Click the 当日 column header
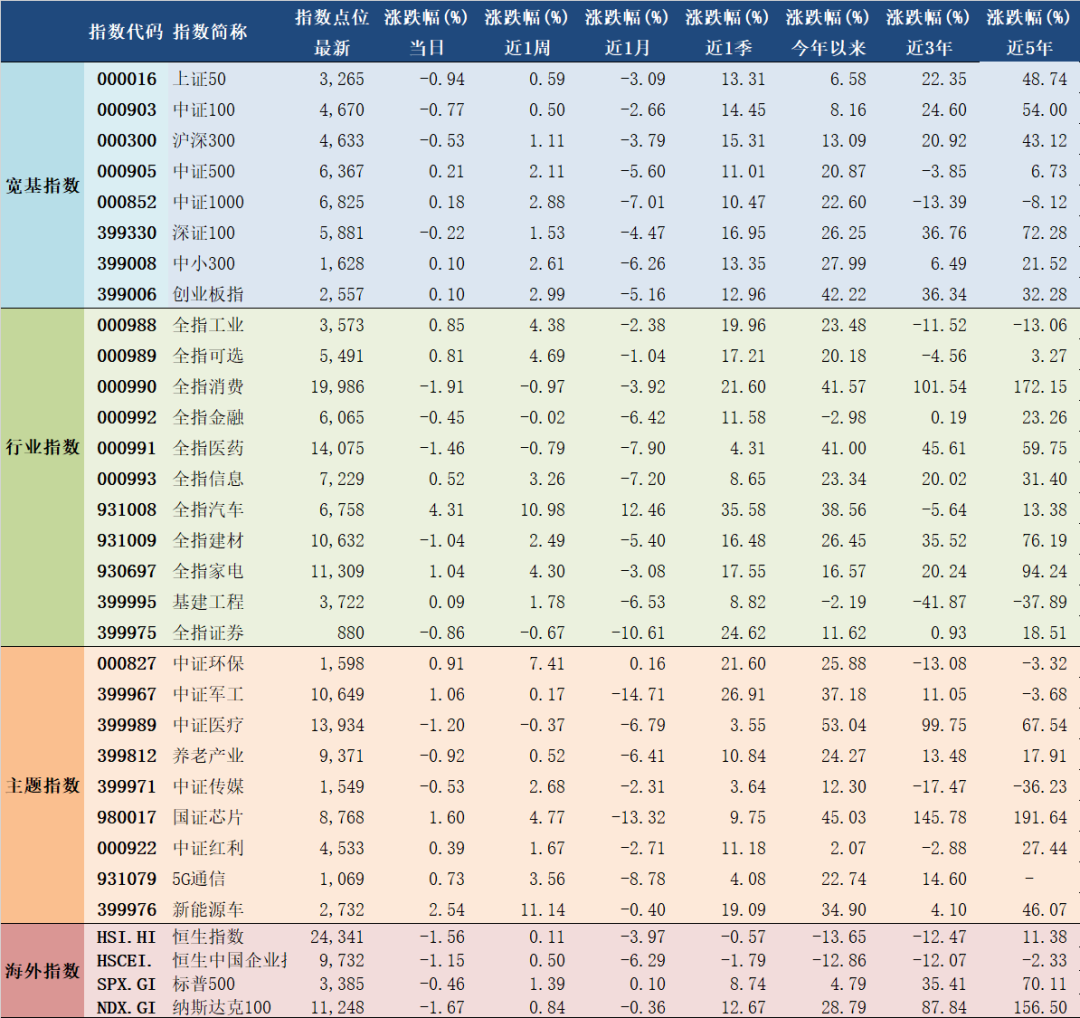This screenshot has width=1080, height=1018. coord(426,48)
